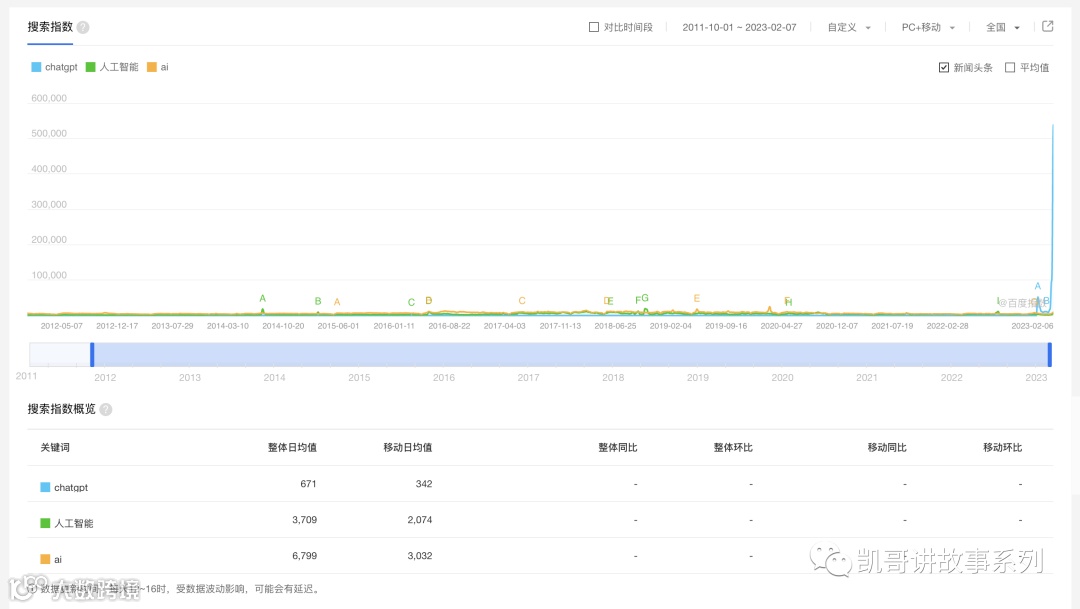Click year 2020 on timeline scale
Image resolution: width=1080 pixels, height=609 pixels.
tap(782, 378)
